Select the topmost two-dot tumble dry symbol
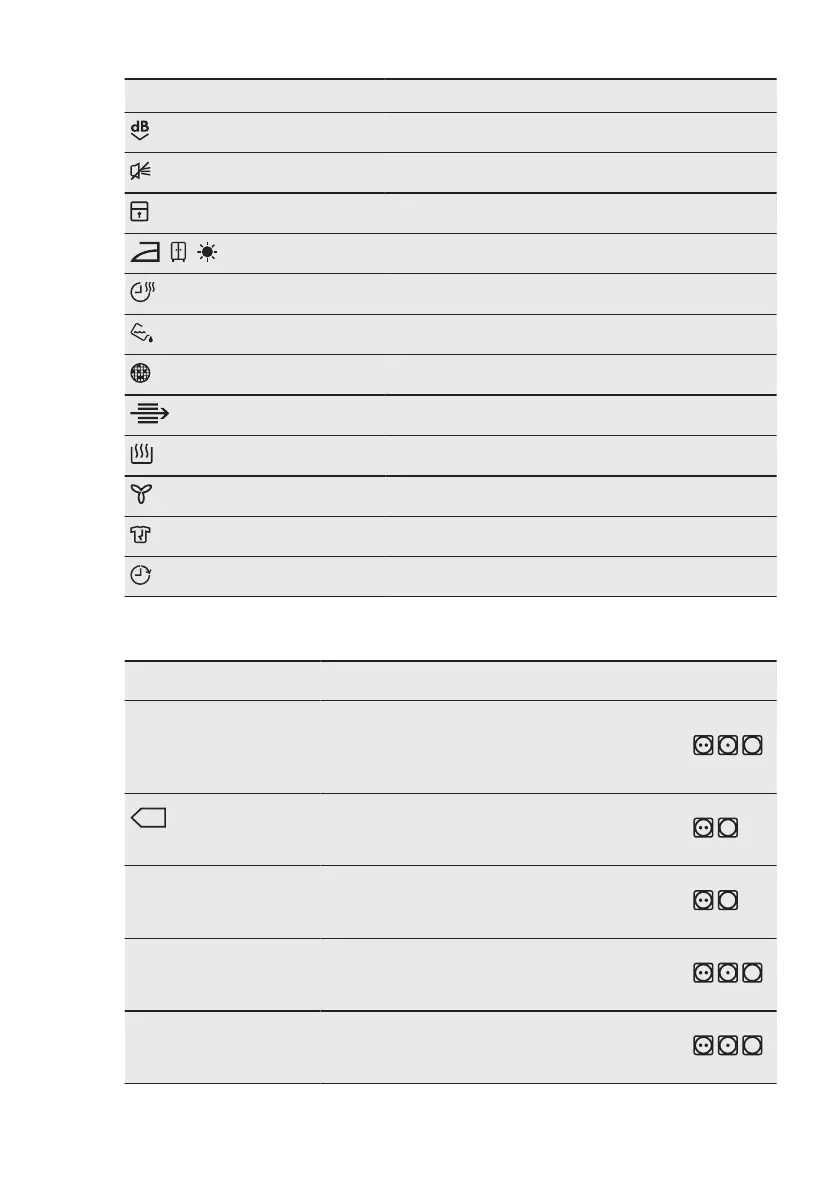This screenshot has height=1191, width=839. 703,746
